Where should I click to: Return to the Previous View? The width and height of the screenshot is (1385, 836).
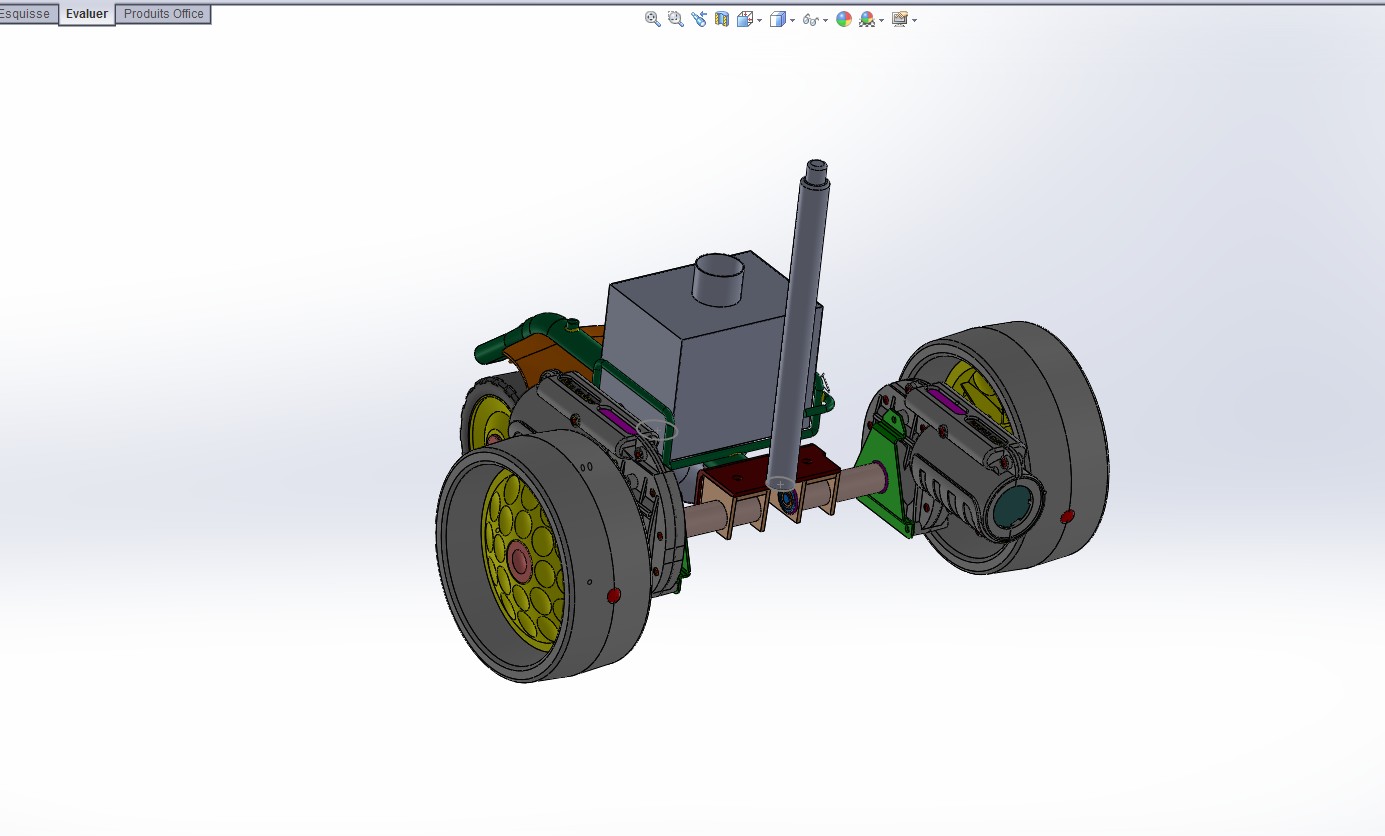click(x=699, y=19)
